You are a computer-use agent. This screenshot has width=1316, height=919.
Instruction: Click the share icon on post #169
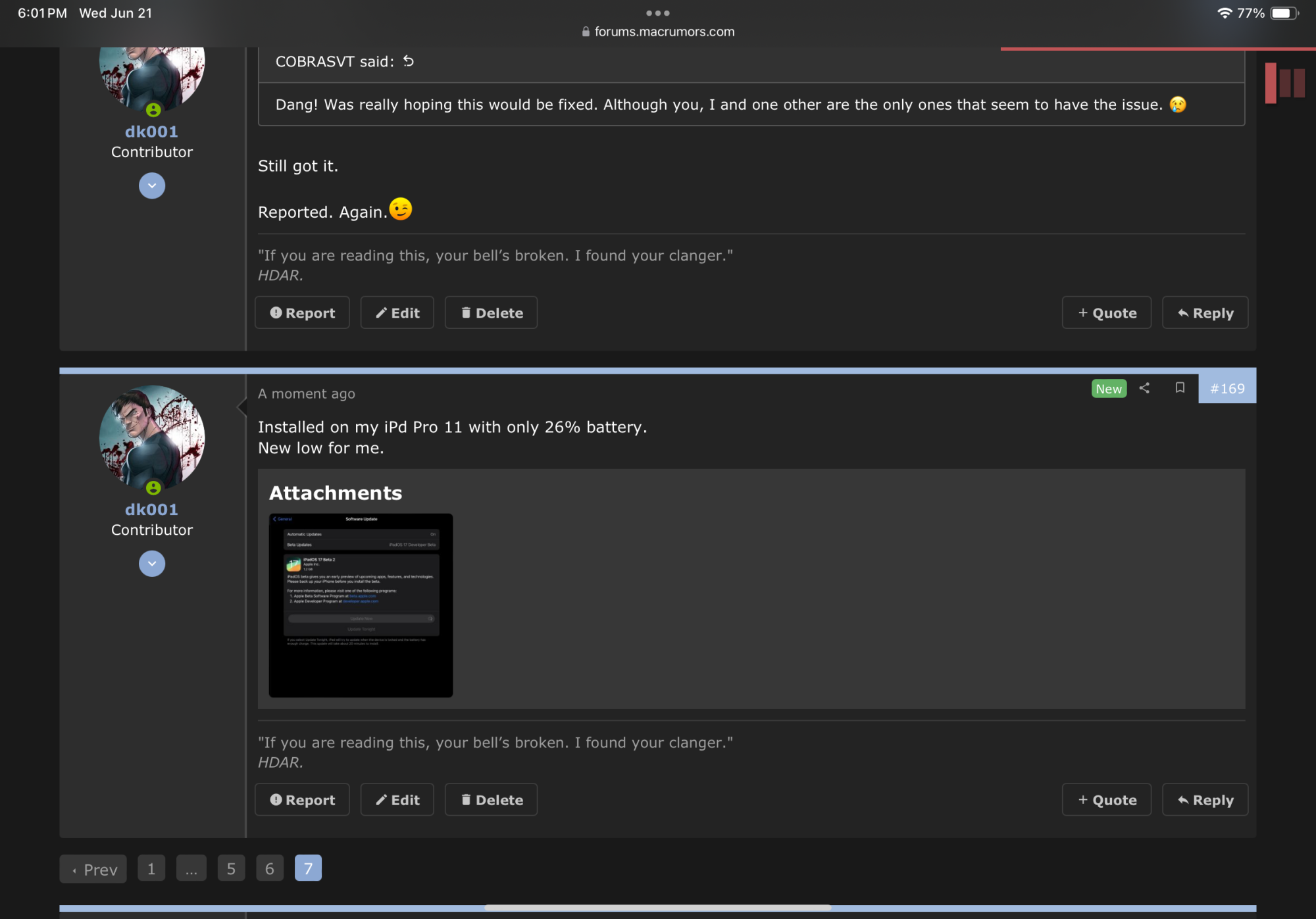point(1144,388)
